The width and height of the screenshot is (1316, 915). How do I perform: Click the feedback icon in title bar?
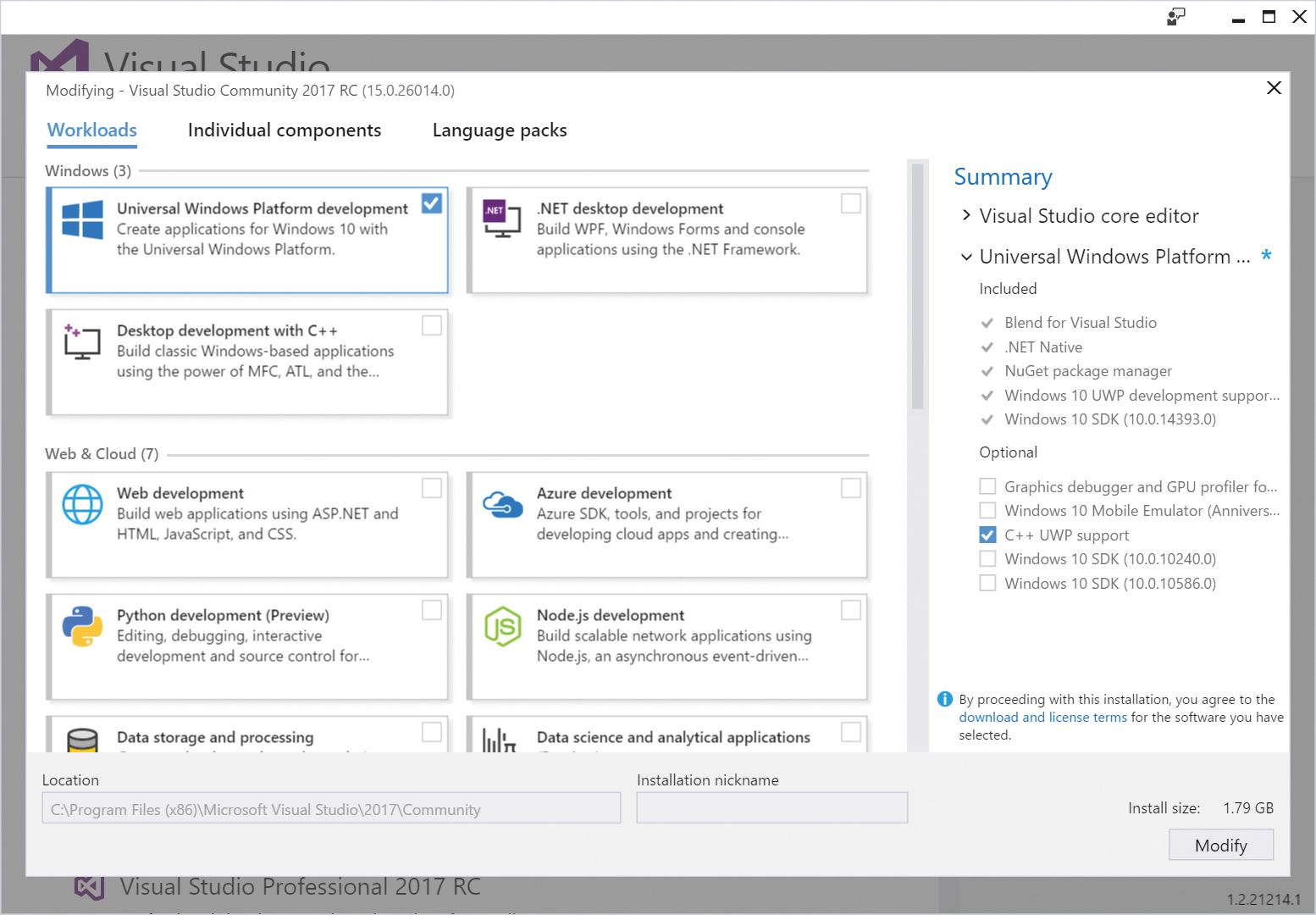pyautogui.click(x=1176, y=16)
